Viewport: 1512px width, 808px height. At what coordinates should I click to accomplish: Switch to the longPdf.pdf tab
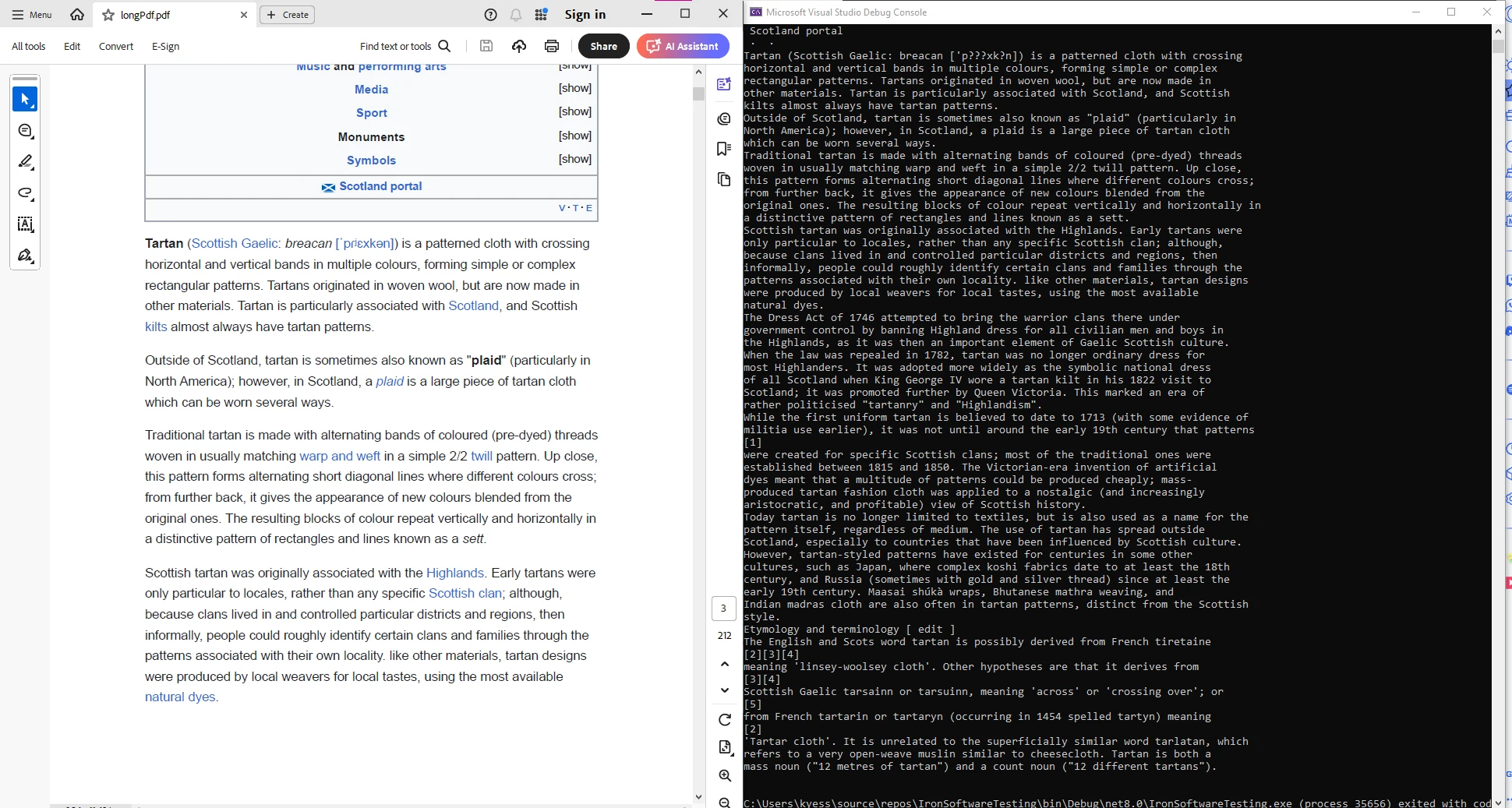[x=146, y=15]
